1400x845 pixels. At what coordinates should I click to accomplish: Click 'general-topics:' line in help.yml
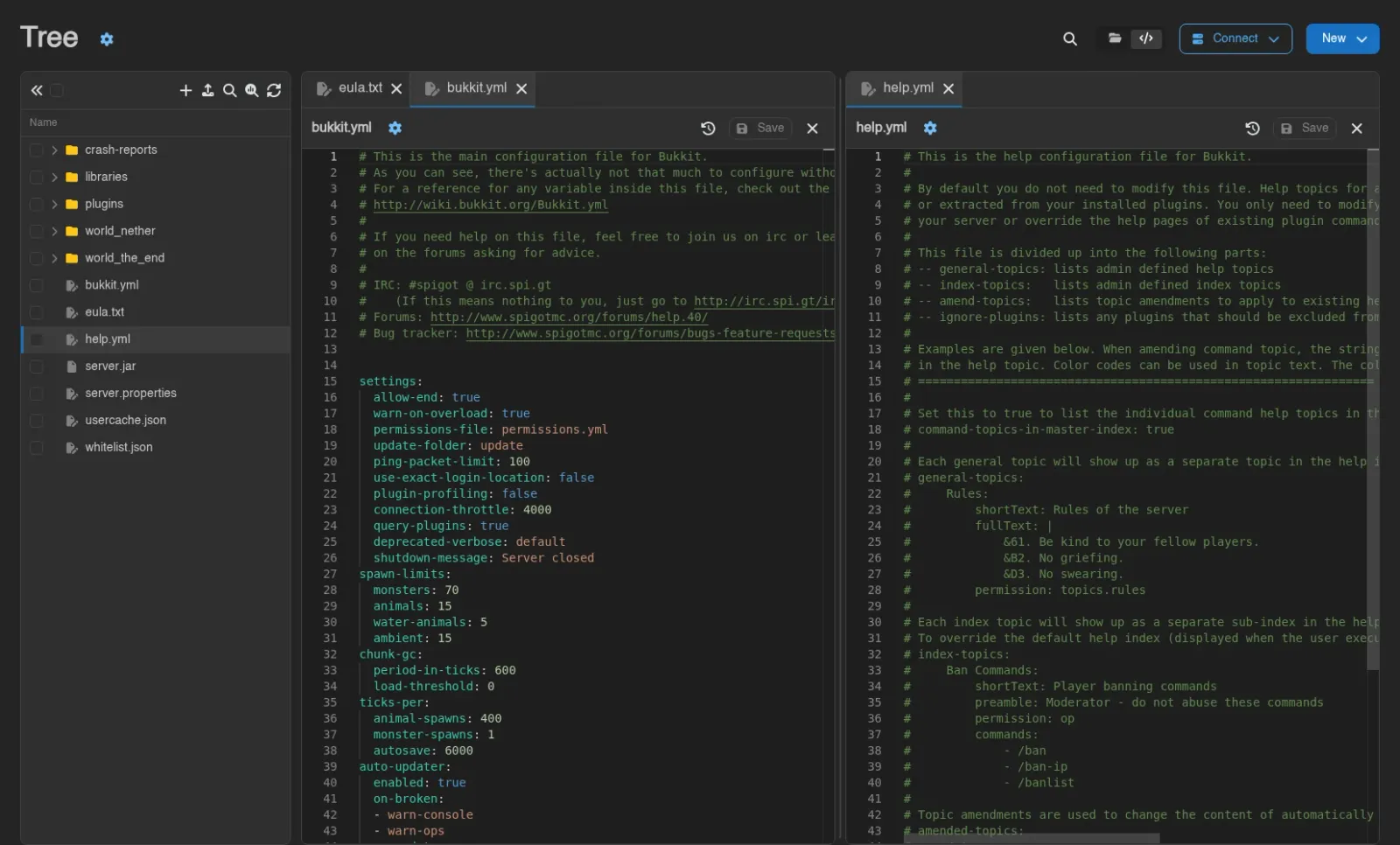pyautogui.click(x=962, y=478)
